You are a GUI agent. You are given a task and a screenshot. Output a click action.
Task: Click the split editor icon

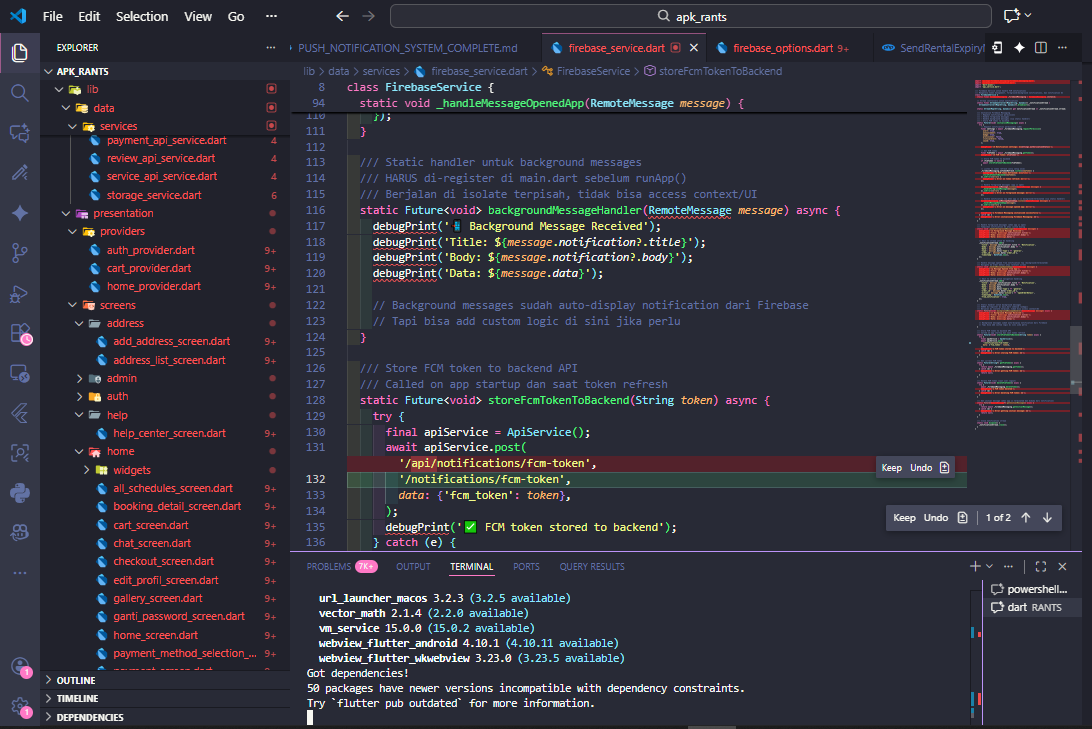coord(1040,47)
